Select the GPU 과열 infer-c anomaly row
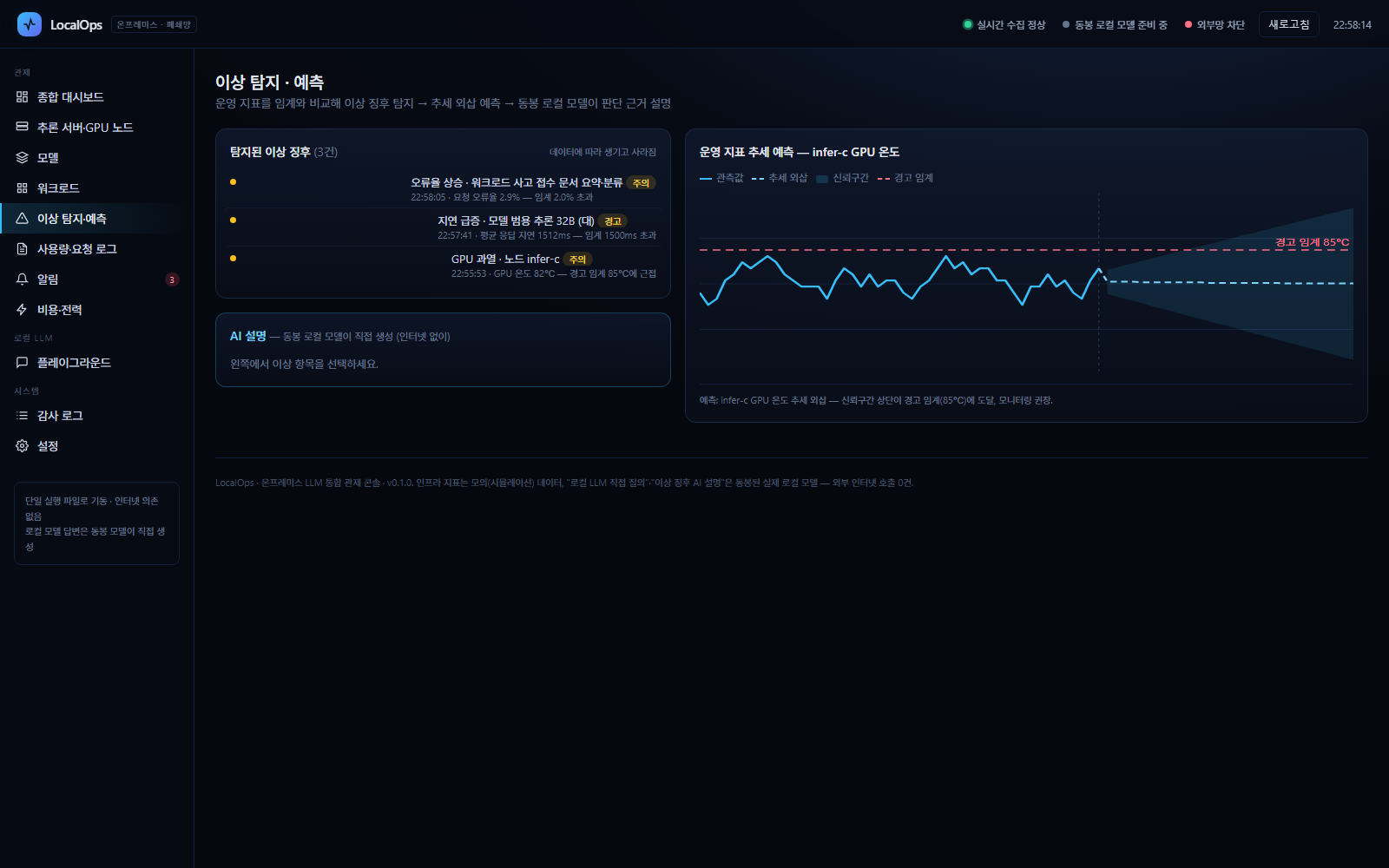Viewport: 1389px width, 868px height. click(443, 266)
